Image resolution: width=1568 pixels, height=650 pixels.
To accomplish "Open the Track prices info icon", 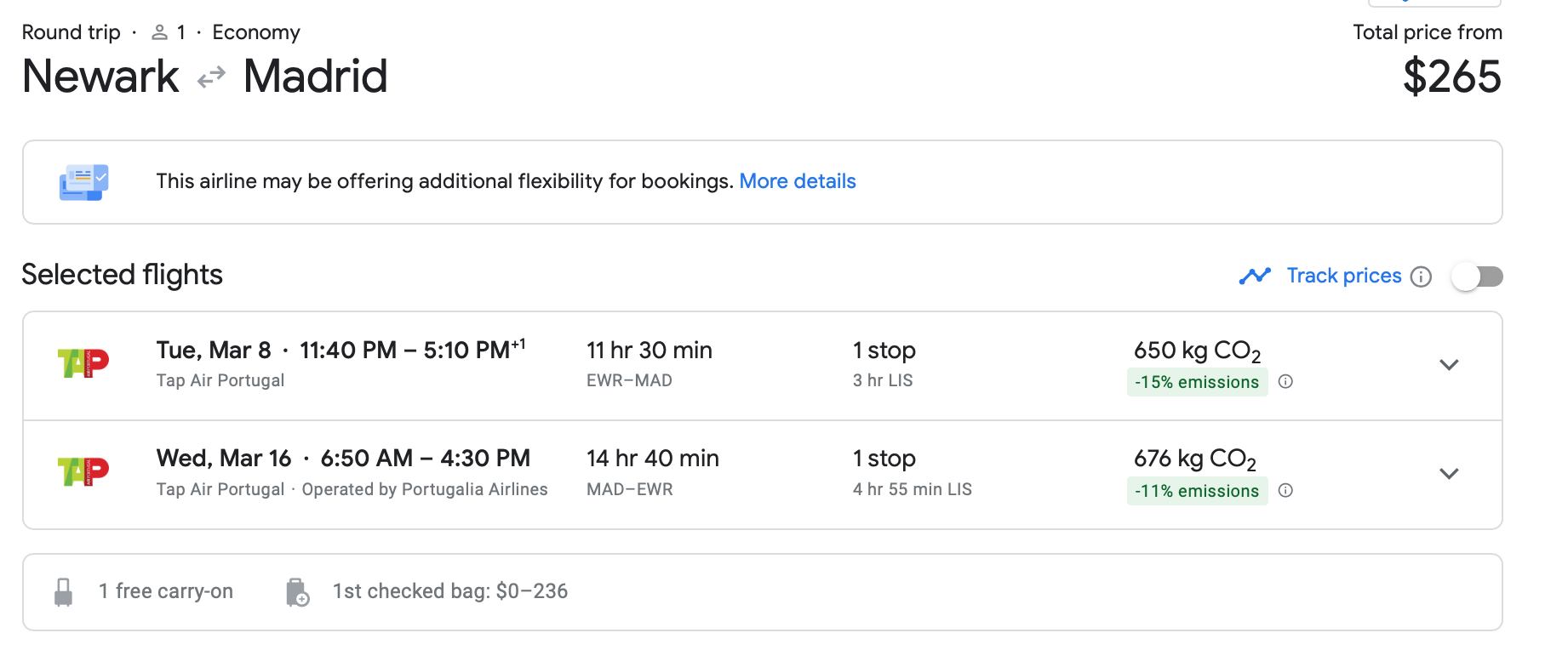I will click(1421, 277).
